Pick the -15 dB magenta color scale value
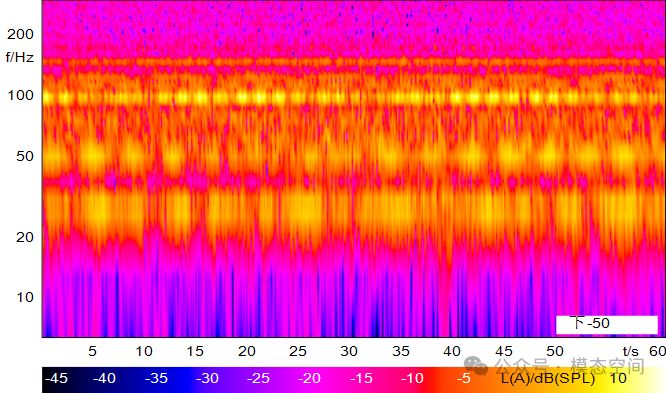The height and width of the screenshot is (393, 666). (361, 378)
